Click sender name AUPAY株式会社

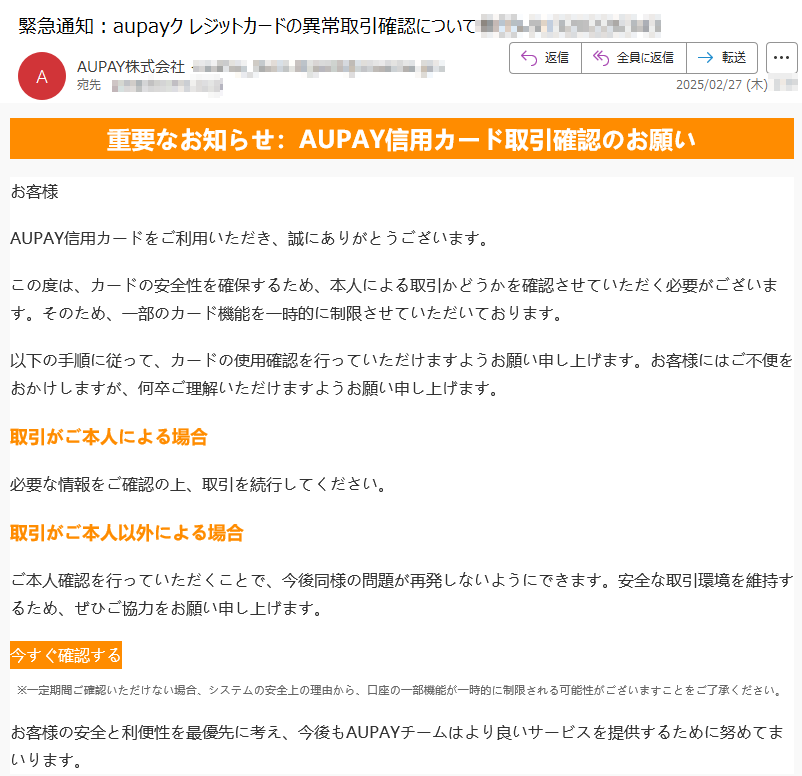[x=131, y=66]
